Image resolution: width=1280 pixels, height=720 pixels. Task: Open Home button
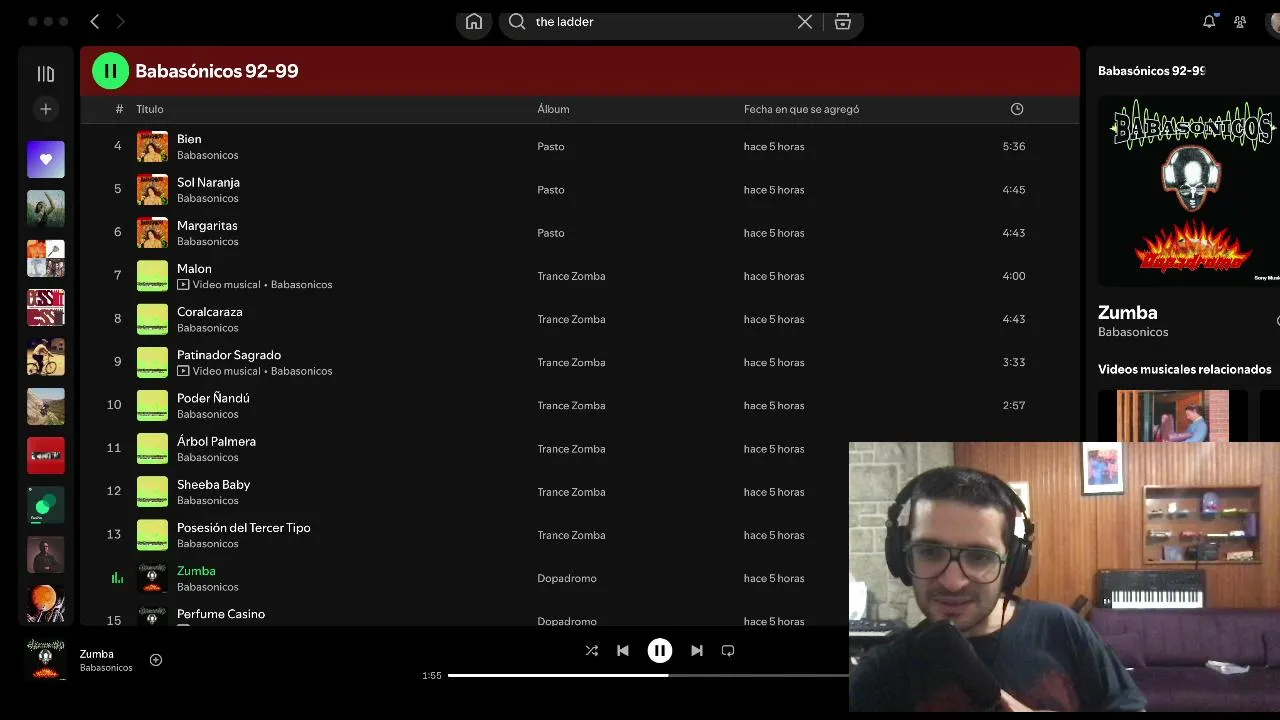point(474,22)
